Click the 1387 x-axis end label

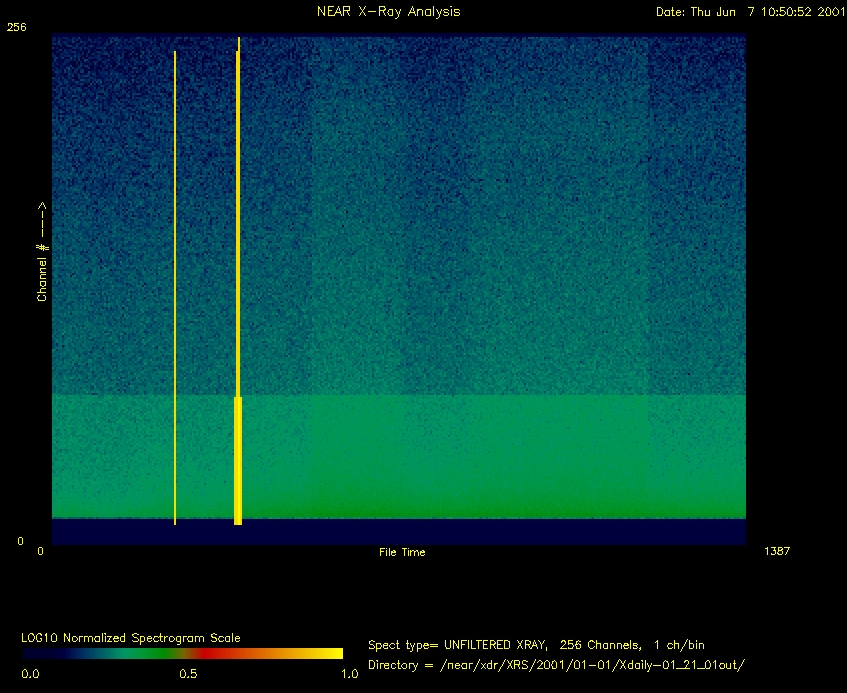(777, 552)
